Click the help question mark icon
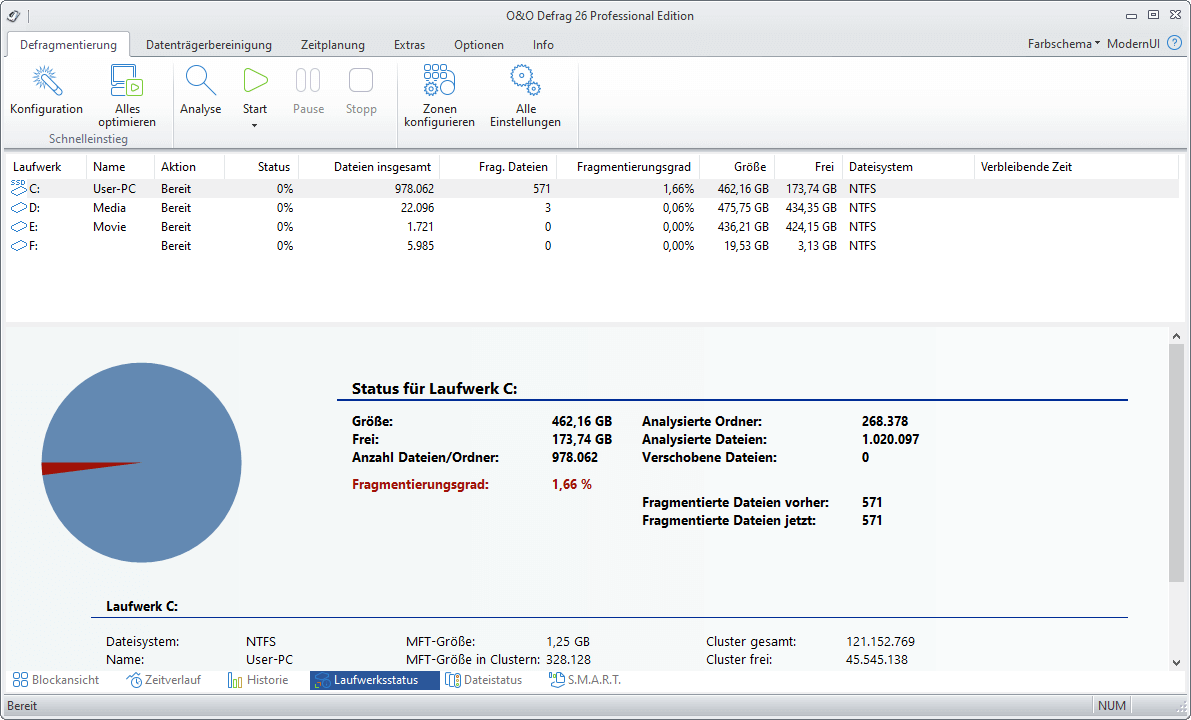This screenshot has width=1191, height=720. (1174, 43)
